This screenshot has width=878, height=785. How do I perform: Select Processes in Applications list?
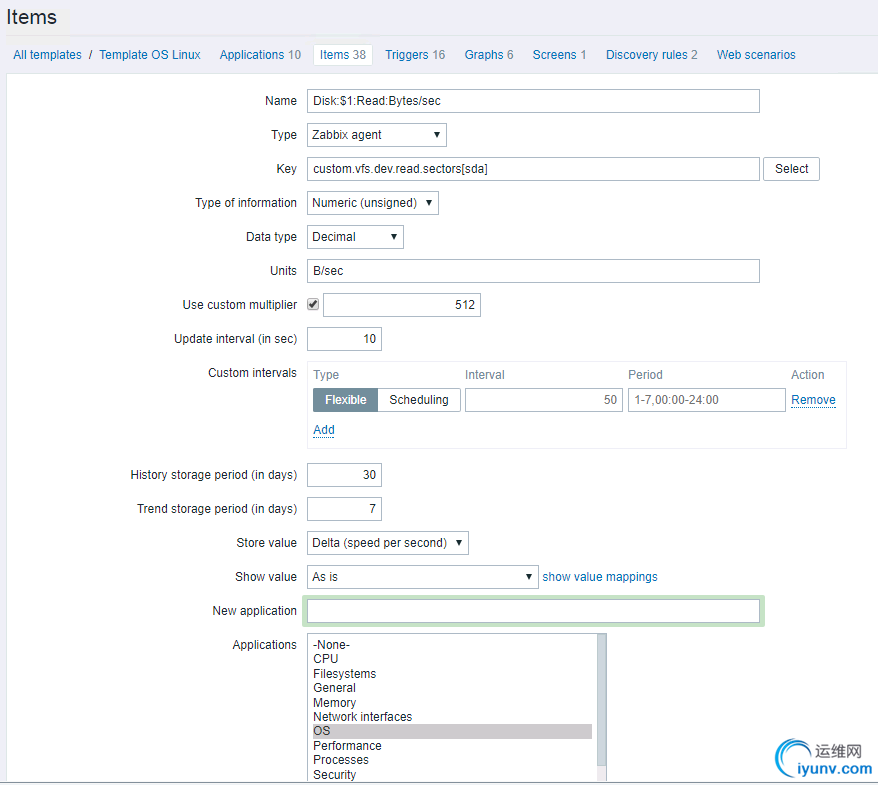(452, 760)
